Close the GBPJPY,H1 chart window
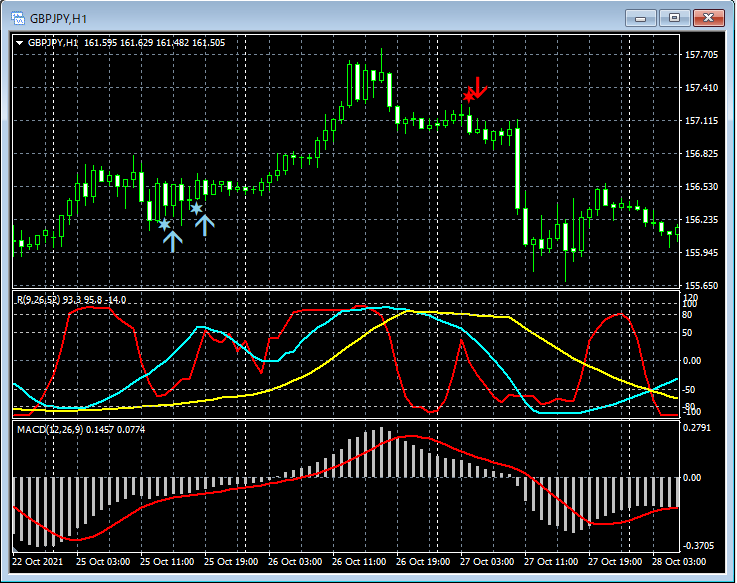The width and height of the screenshot is (737, 583). (x=708, y=18)
